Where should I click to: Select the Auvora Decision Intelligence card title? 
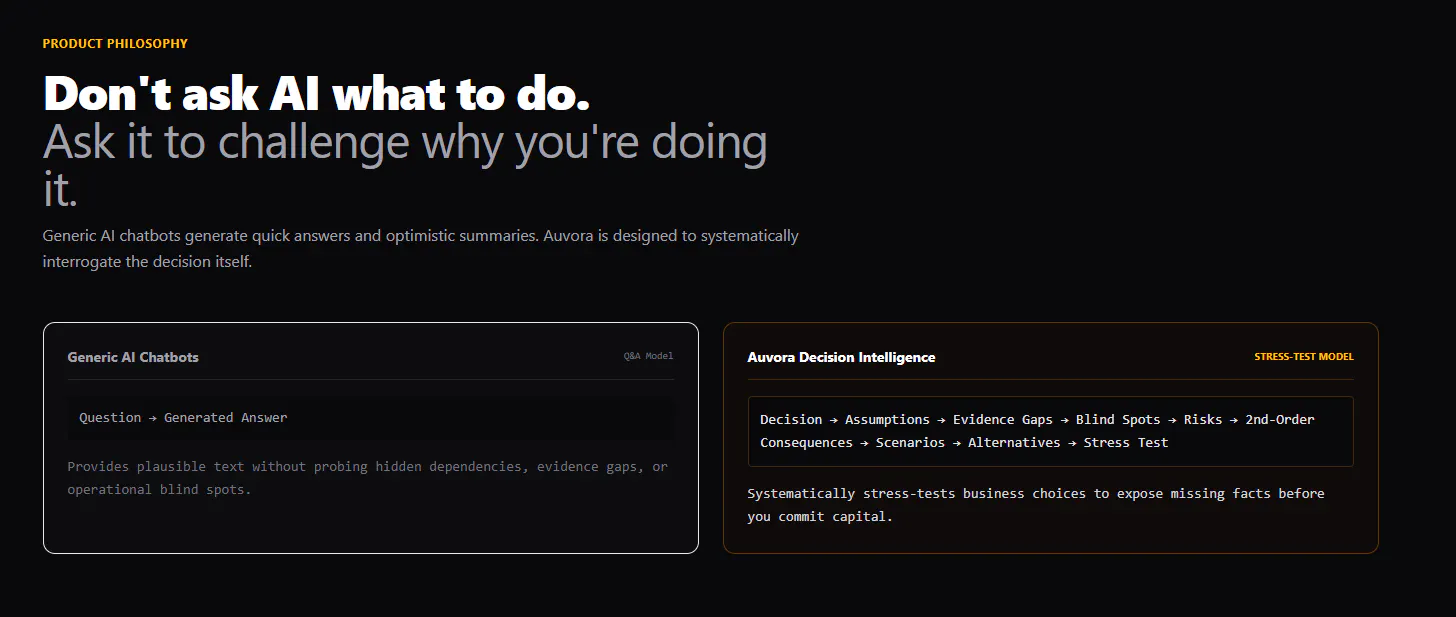coord(841,357)
